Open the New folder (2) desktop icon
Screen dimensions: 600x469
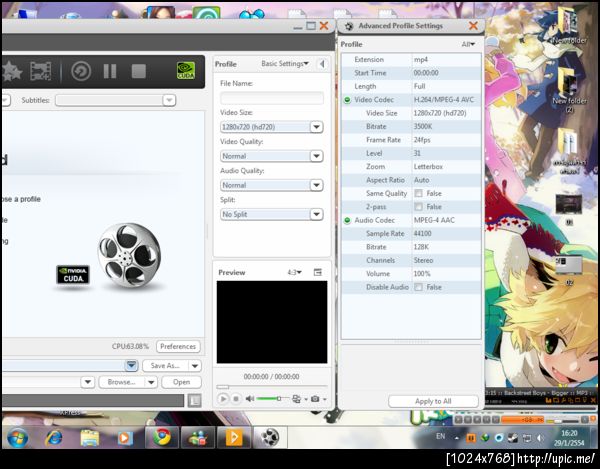click(569, 91)
